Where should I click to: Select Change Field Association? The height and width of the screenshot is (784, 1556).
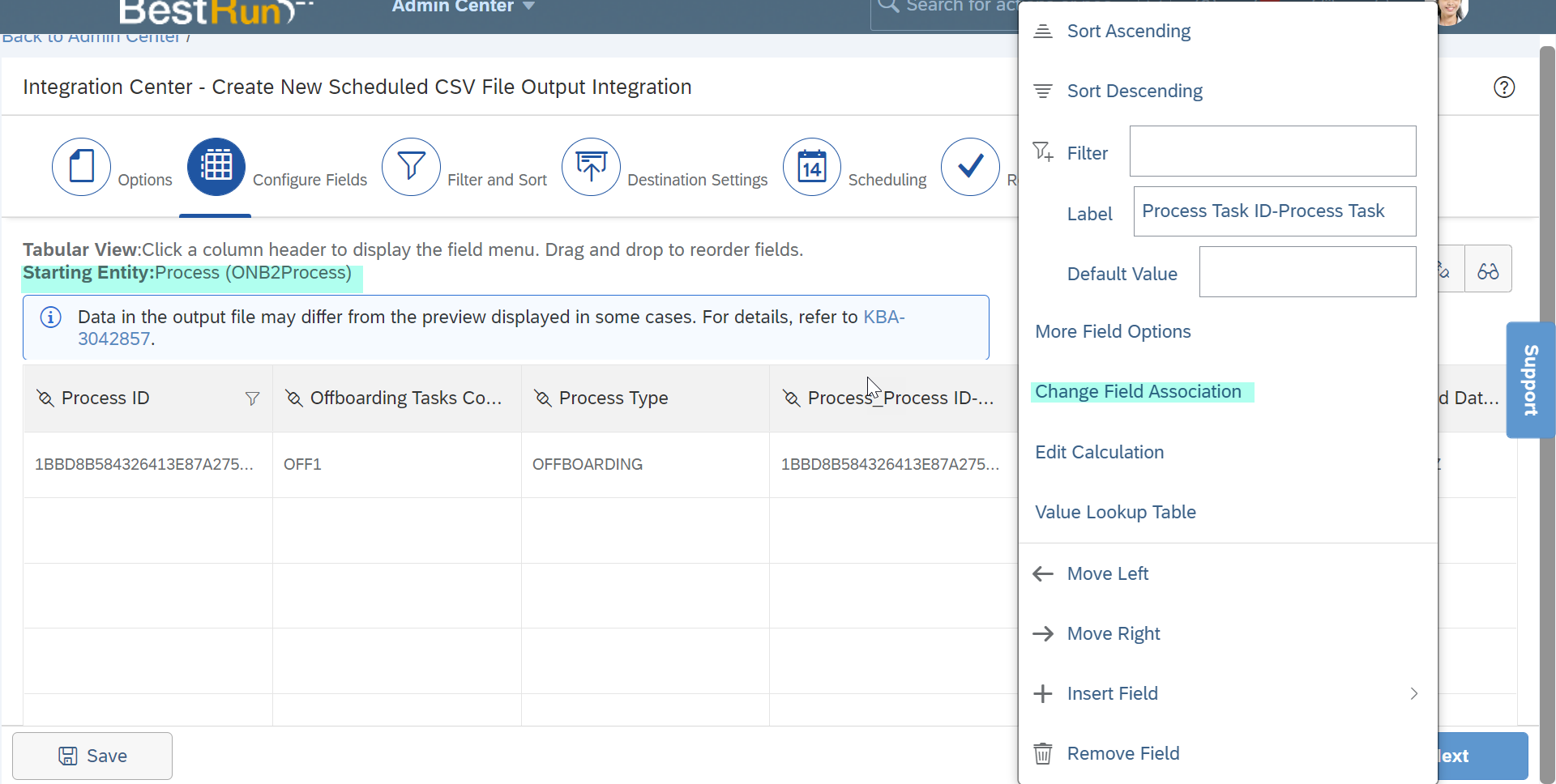[1138, 392]
